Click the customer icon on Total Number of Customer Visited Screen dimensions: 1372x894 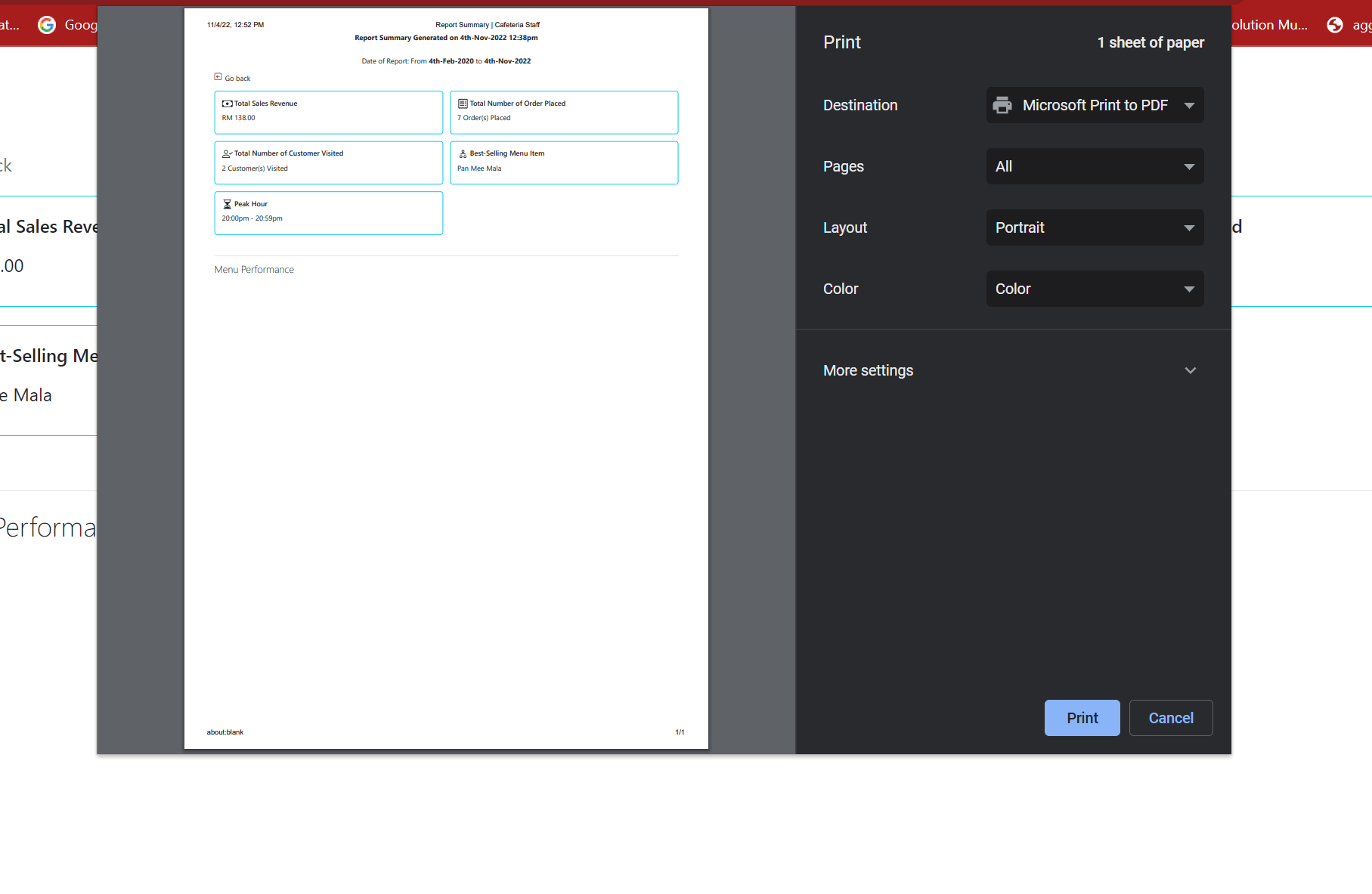coord(226,153)
